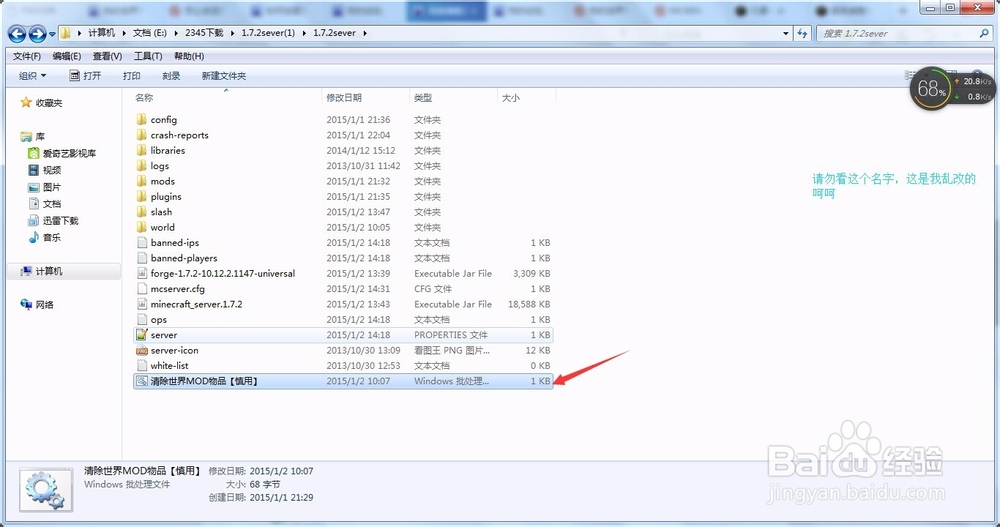
Task: Select the crash-reports folder icon
Action: [x=142, y=135]
